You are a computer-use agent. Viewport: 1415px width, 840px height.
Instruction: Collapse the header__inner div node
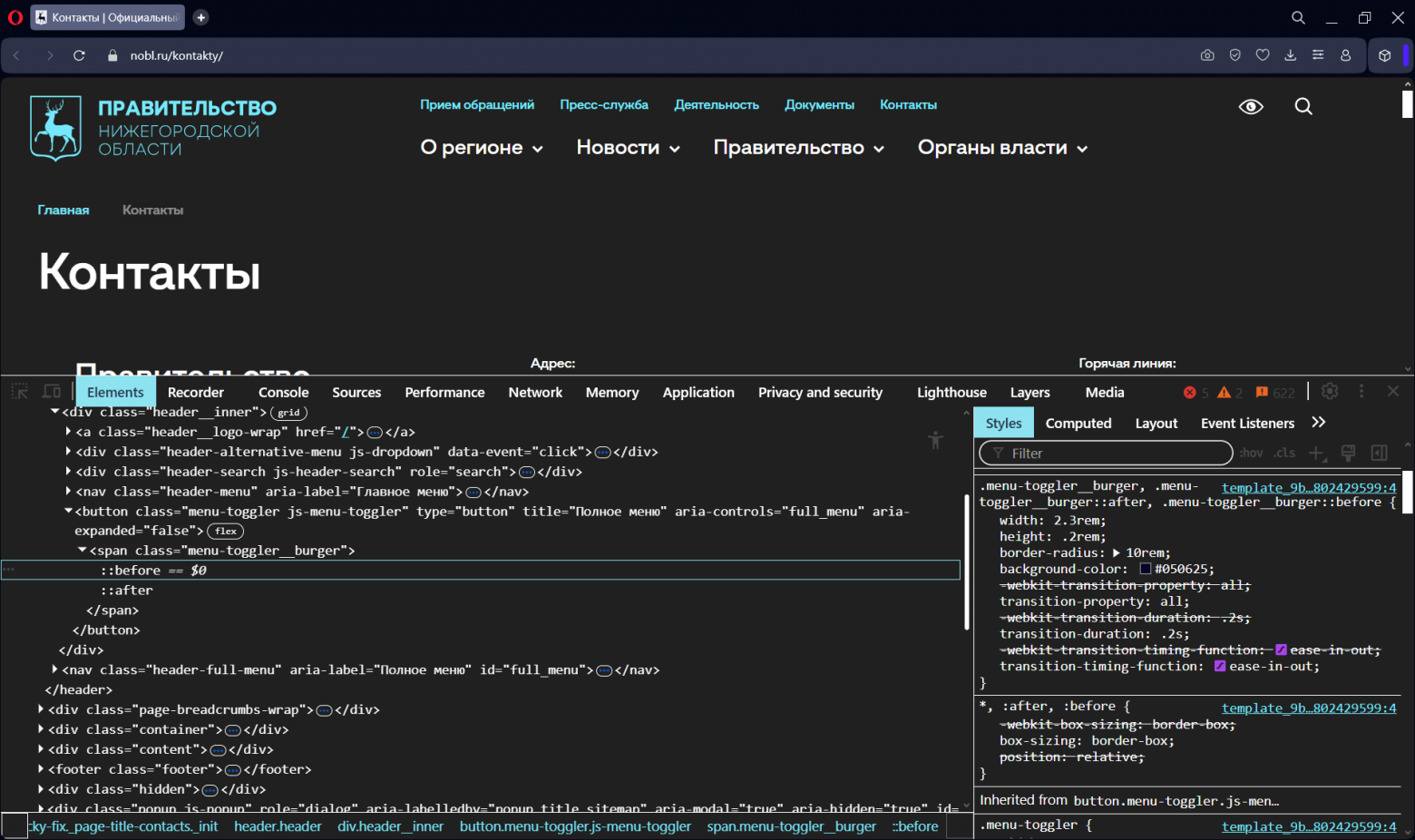[54, 410]
